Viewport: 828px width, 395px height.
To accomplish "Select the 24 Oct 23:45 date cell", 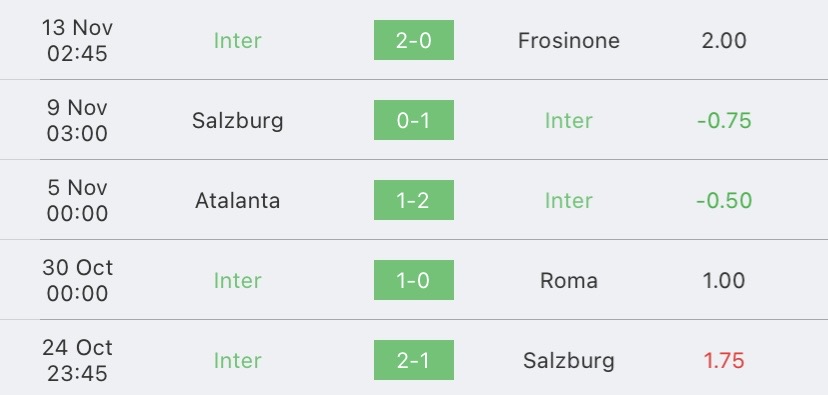I will coord(78,360).
